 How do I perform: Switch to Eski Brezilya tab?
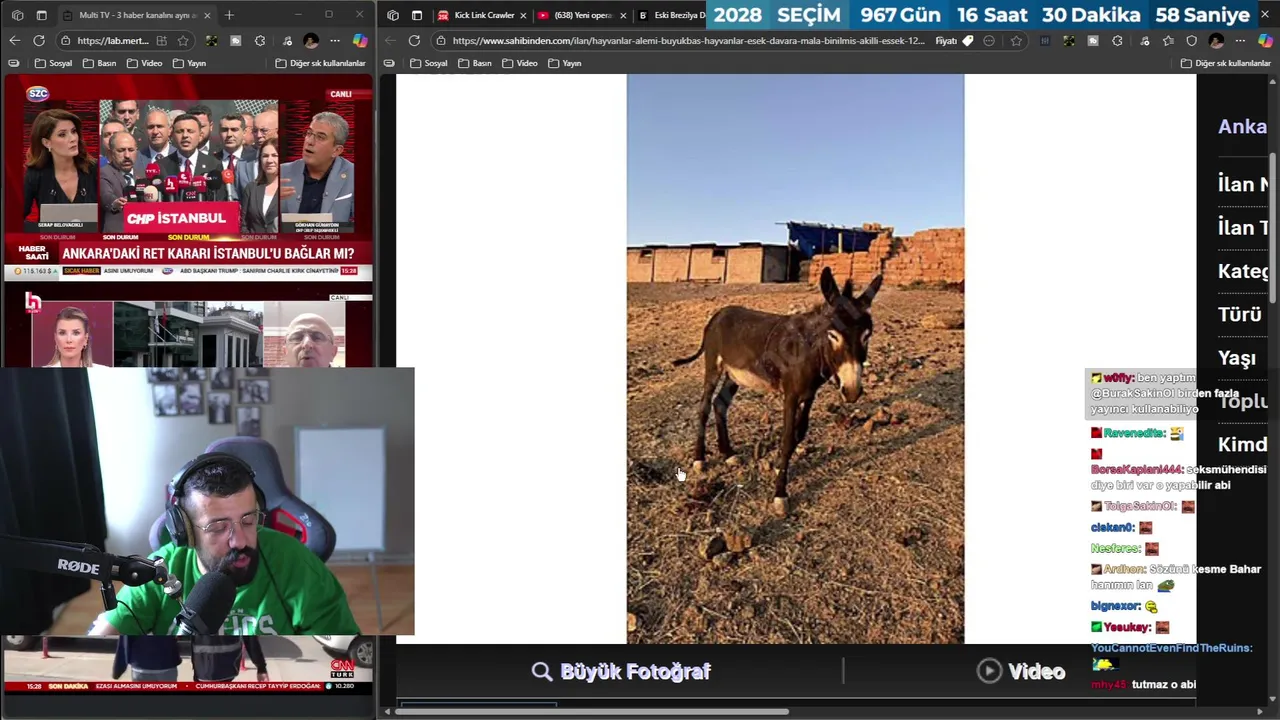672,15
